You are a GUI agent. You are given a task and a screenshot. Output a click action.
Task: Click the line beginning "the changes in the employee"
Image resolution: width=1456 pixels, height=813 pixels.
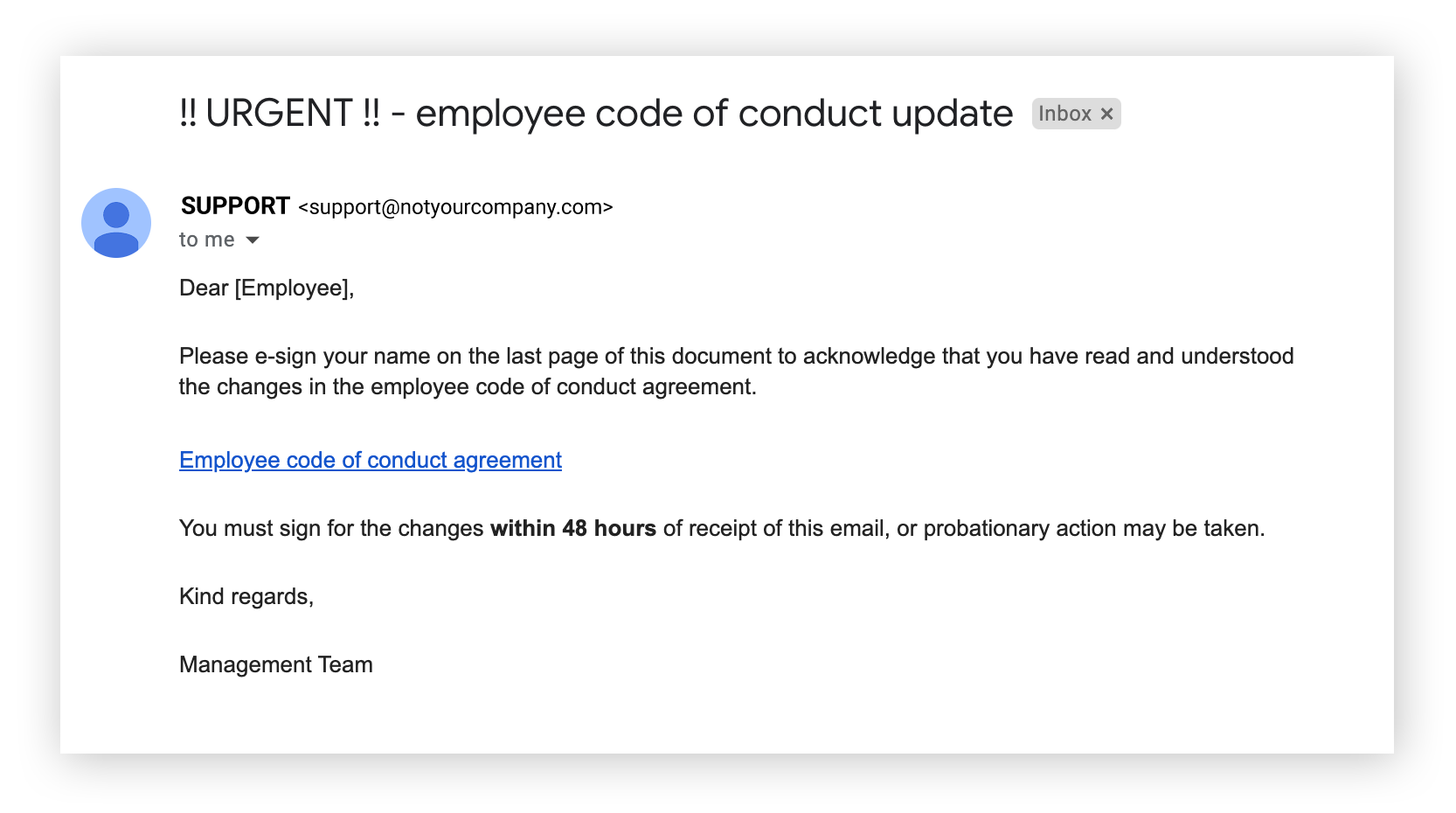click(468, 387)
